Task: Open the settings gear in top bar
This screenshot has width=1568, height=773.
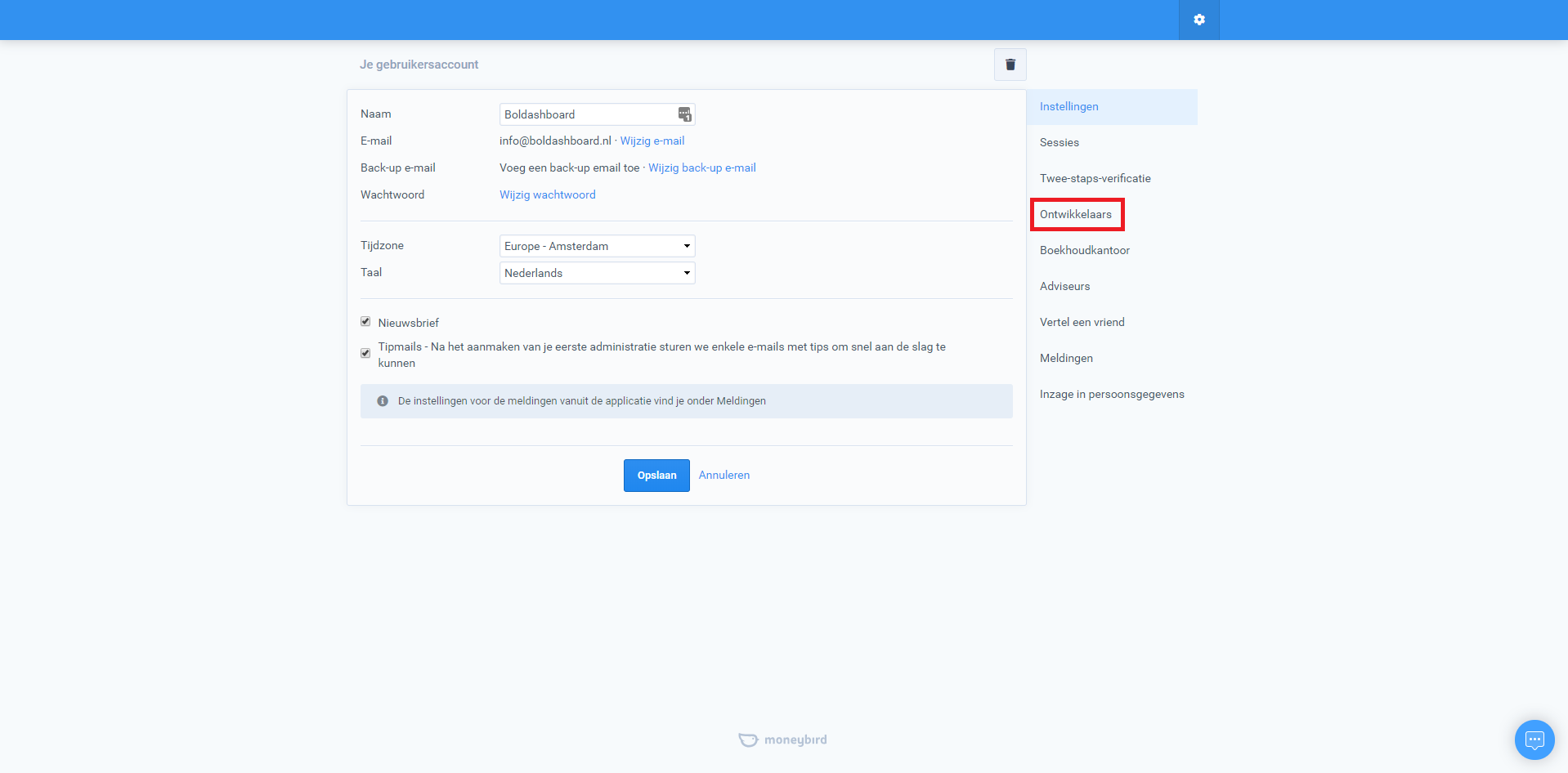Action: [1198, 20]
